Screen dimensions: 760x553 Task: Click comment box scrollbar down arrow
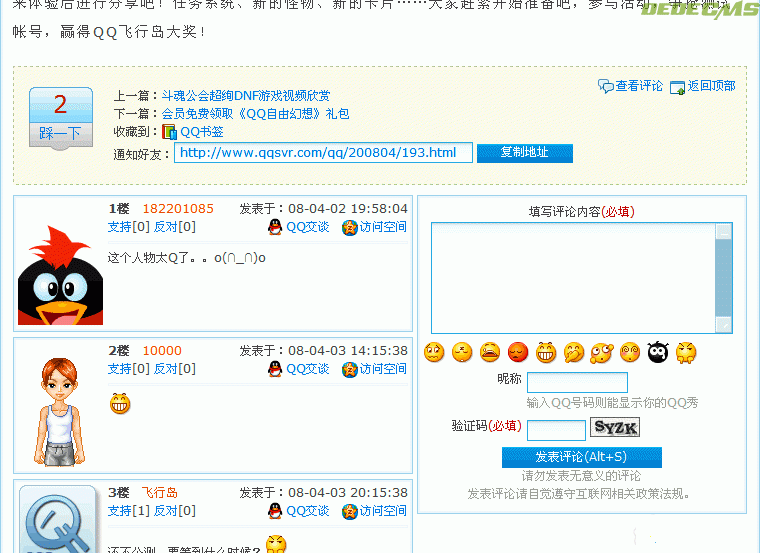tap(724, 324)
